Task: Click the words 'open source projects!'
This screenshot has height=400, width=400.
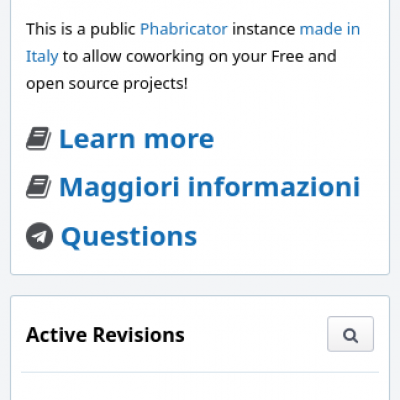Action: pos(107,84)
